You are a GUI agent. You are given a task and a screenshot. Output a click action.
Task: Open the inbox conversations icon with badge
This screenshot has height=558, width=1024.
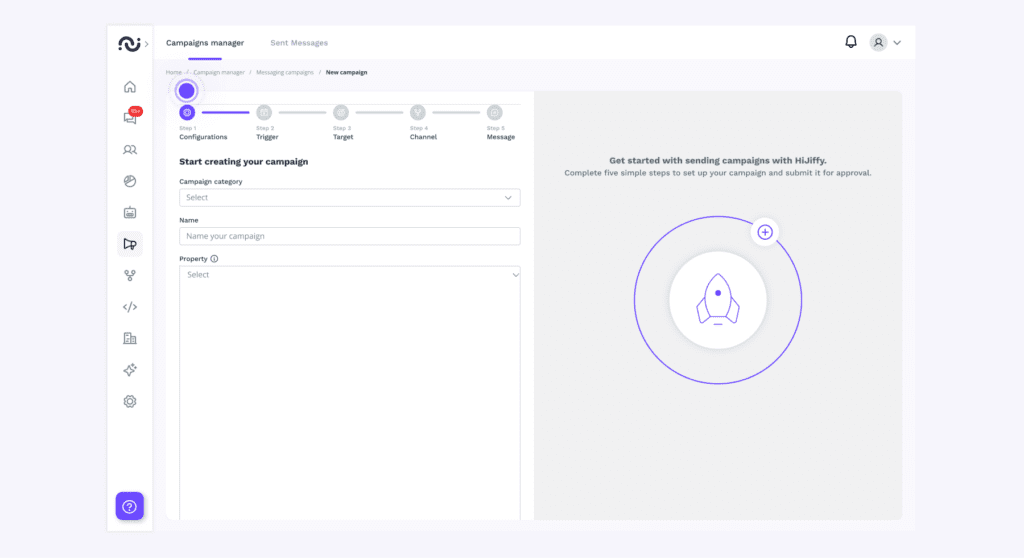[x=130, y=118]
